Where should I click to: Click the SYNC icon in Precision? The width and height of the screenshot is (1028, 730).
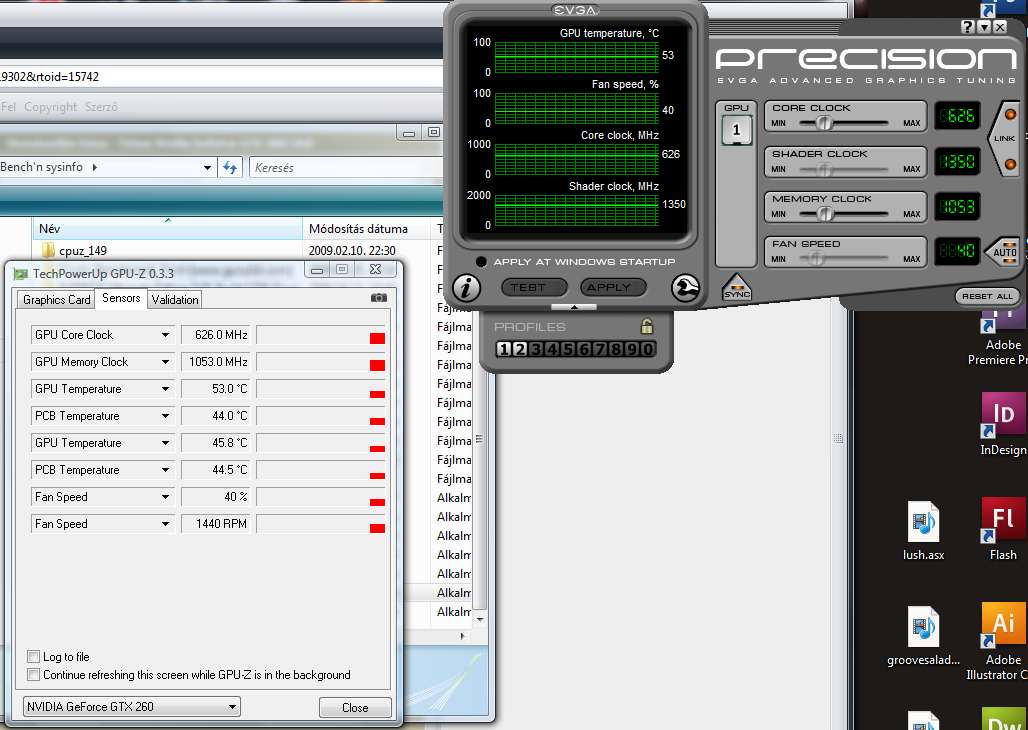pyautogui.click(x=737, y=289)
